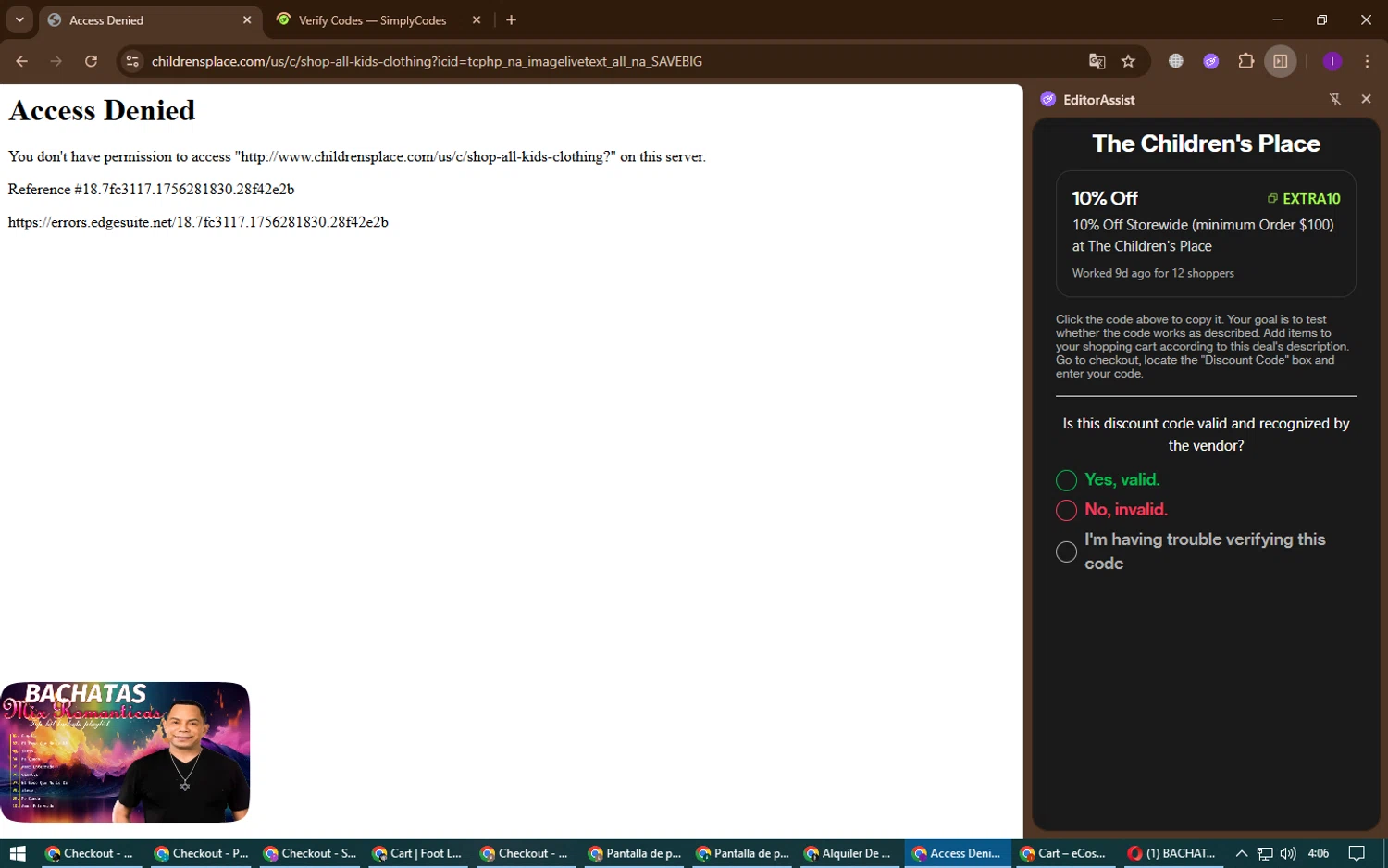The image size is (1388, 868).
Task: Show hidden system tray icons
Action: coord(1242,853)
